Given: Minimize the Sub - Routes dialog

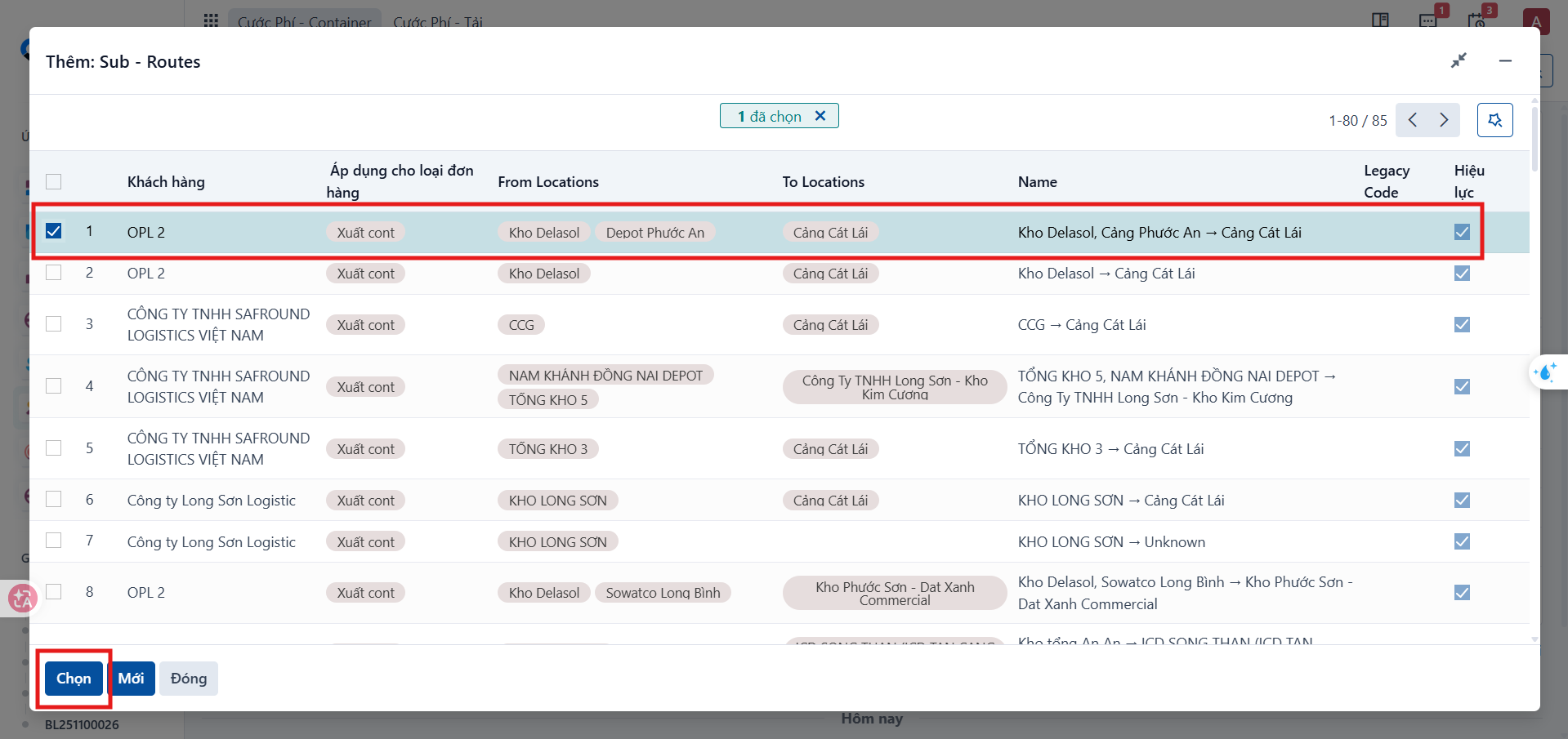Looking at the screenshot, I should point(1505,60).
